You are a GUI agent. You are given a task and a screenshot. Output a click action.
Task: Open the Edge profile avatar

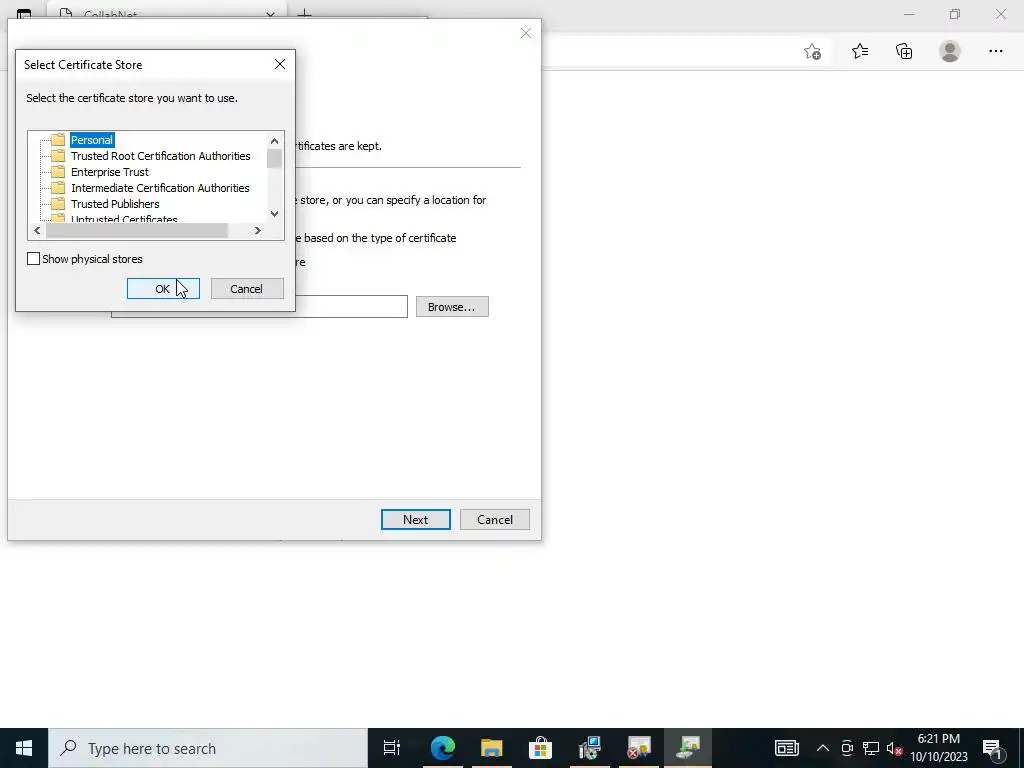(950, 51)
